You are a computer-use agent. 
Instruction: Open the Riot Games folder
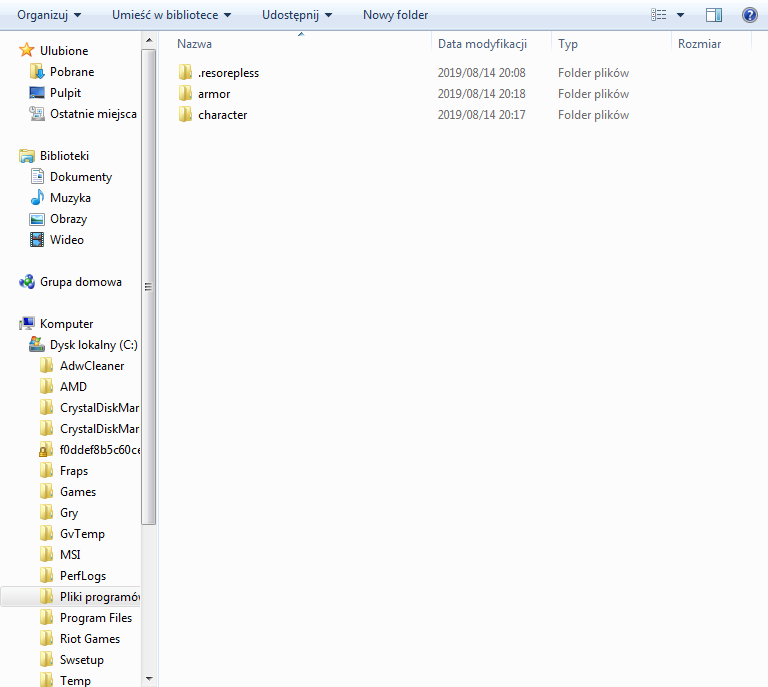(x=89, y=639)
